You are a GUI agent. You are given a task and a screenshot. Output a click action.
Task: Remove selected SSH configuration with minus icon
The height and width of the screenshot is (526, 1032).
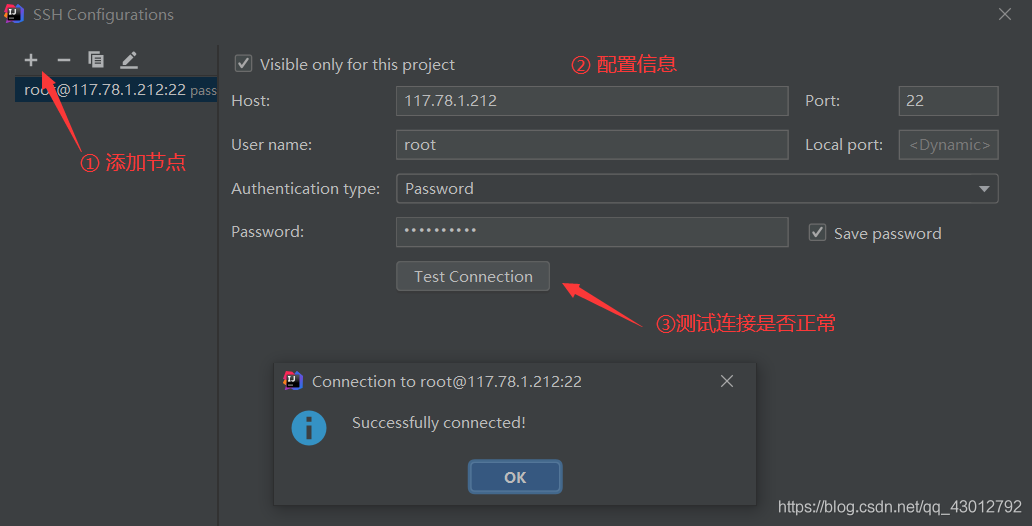[63, 61]
